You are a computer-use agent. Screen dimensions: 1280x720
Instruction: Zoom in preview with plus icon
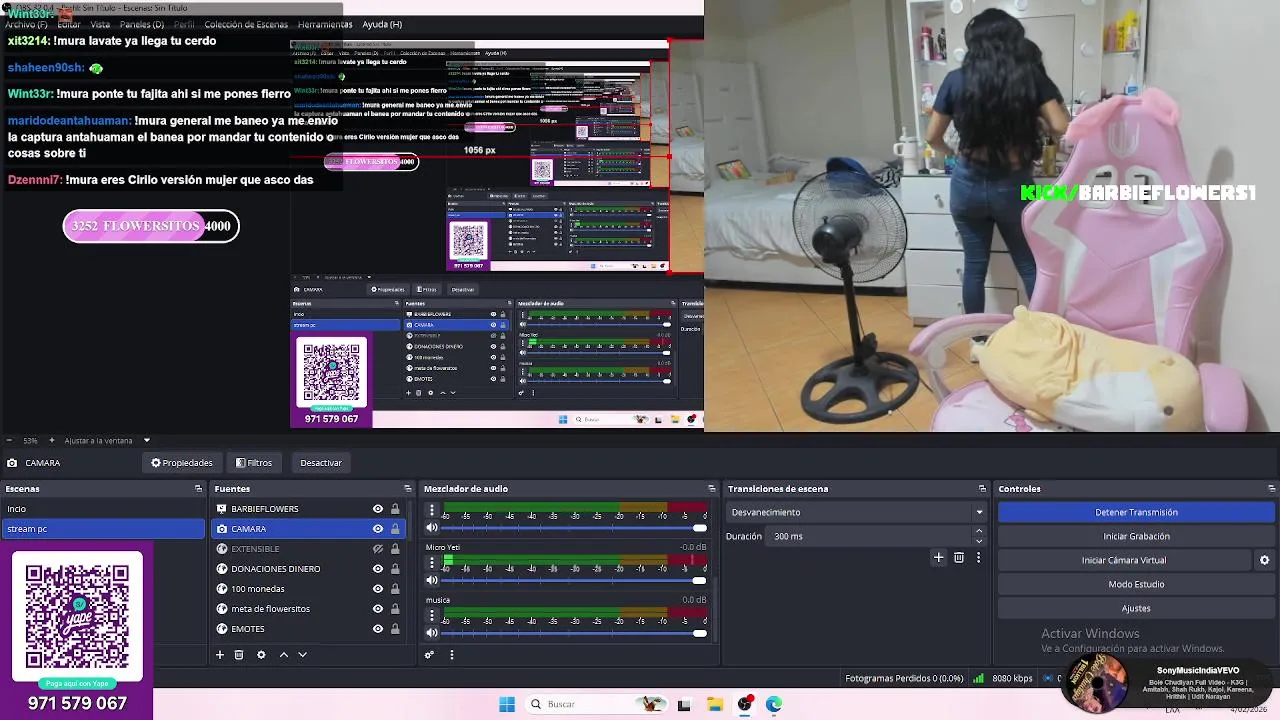tap(52, 440)
